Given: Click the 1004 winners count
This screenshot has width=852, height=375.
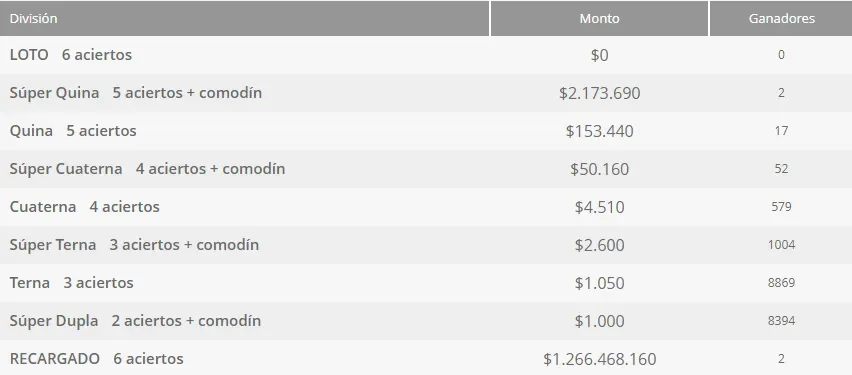Looking at the screenshot, I should pos(781,245).
